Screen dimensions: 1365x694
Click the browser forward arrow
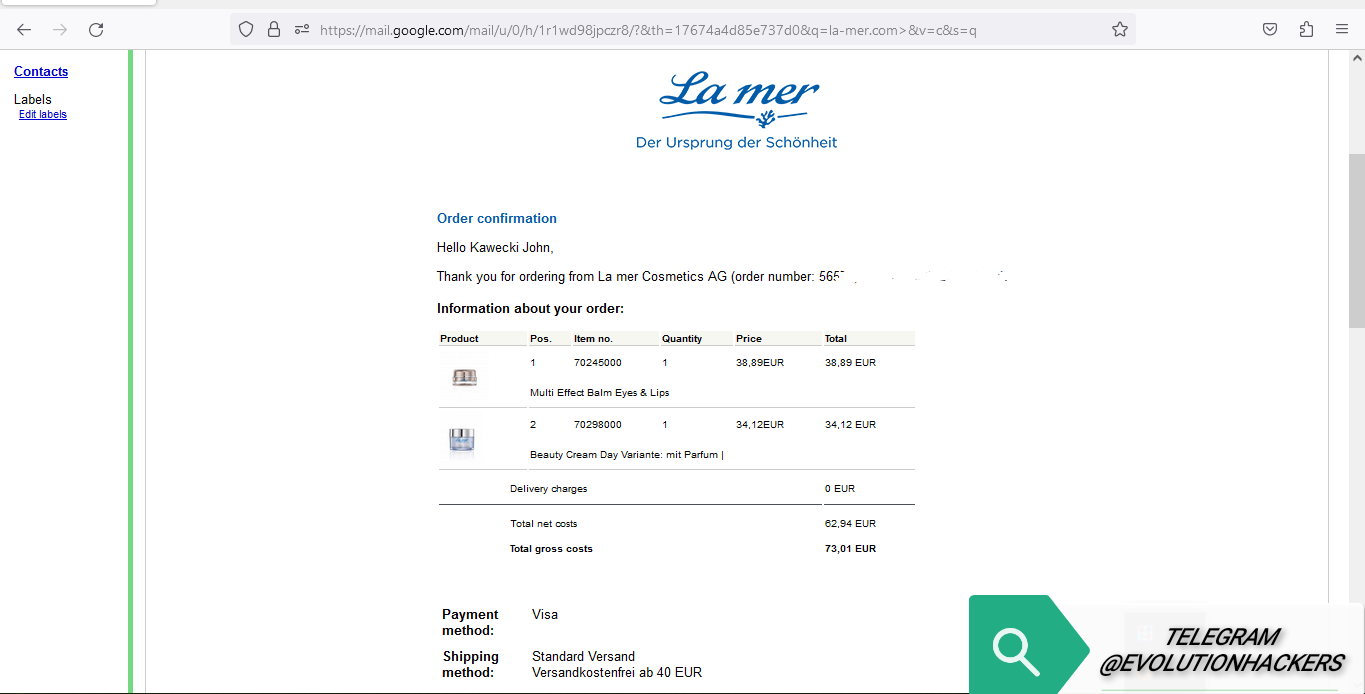pos(60,30)
